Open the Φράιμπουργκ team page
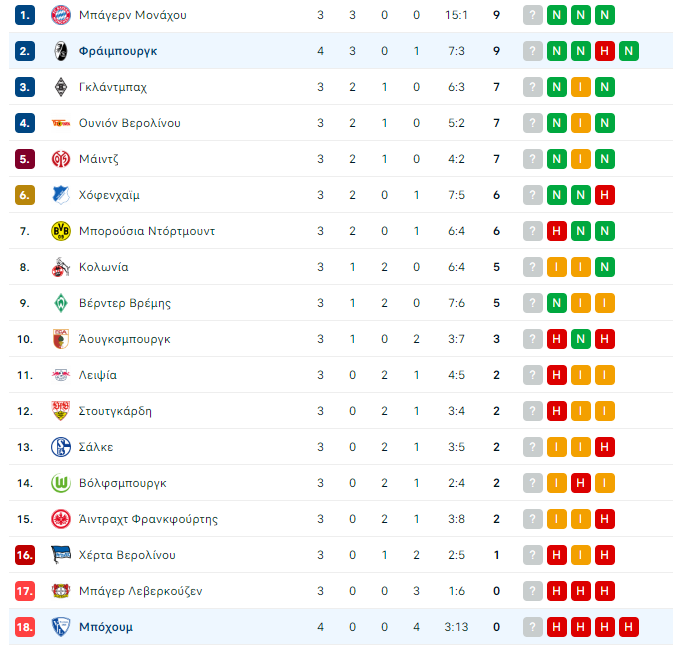This screenshot has height=647, width=677. pyautogui.click(x=118, y=51)
